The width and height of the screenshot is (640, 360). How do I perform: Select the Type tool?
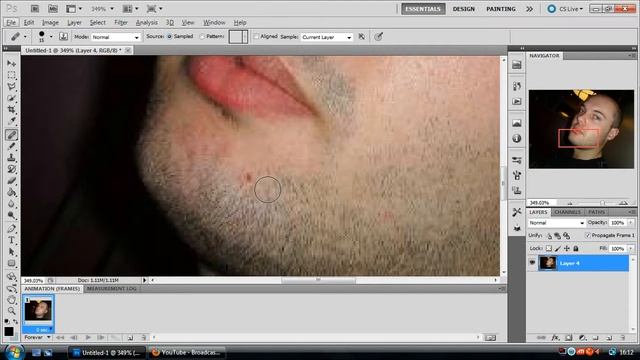pos(11,240)
